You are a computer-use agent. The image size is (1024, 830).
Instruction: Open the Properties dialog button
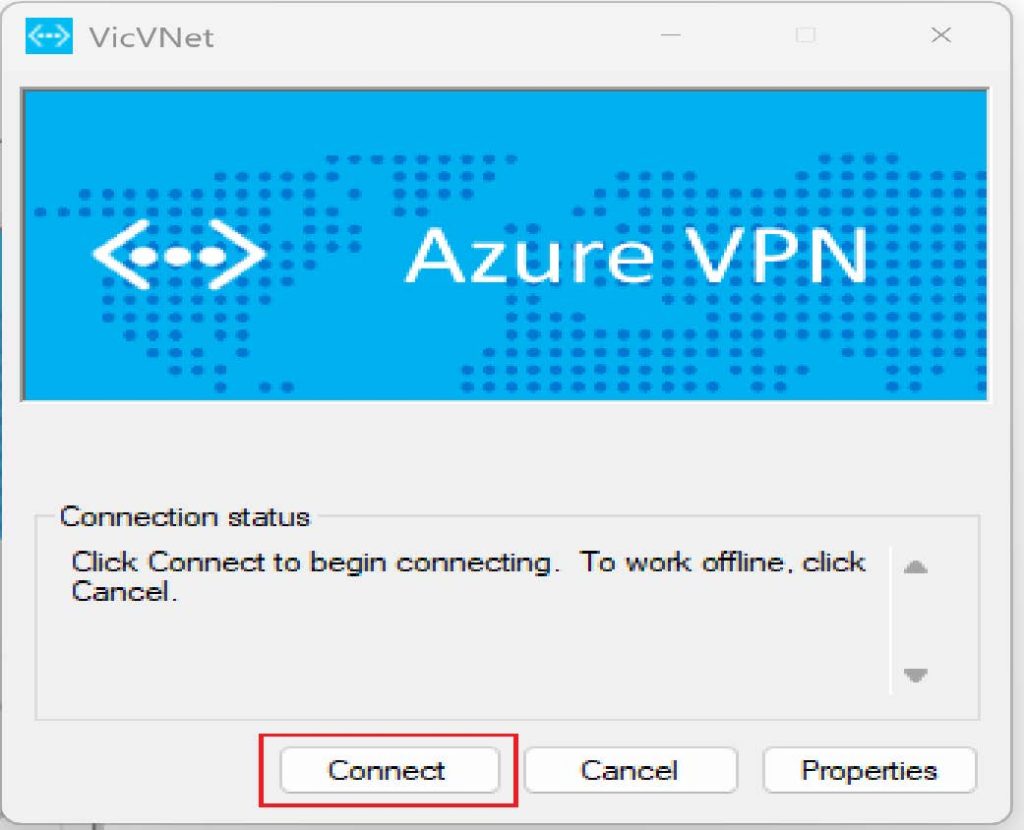click(869, 770)
